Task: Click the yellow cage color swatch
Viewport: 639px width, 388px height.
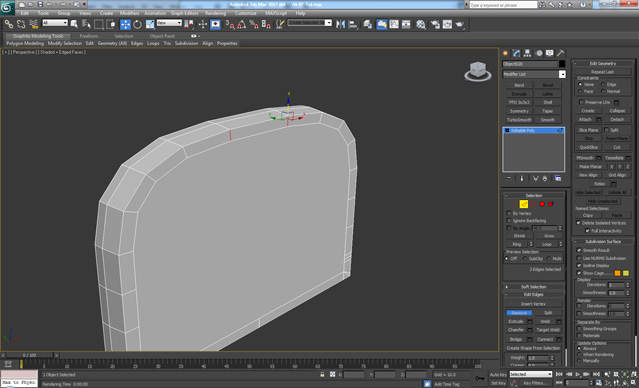Action: tap(626, 273)
